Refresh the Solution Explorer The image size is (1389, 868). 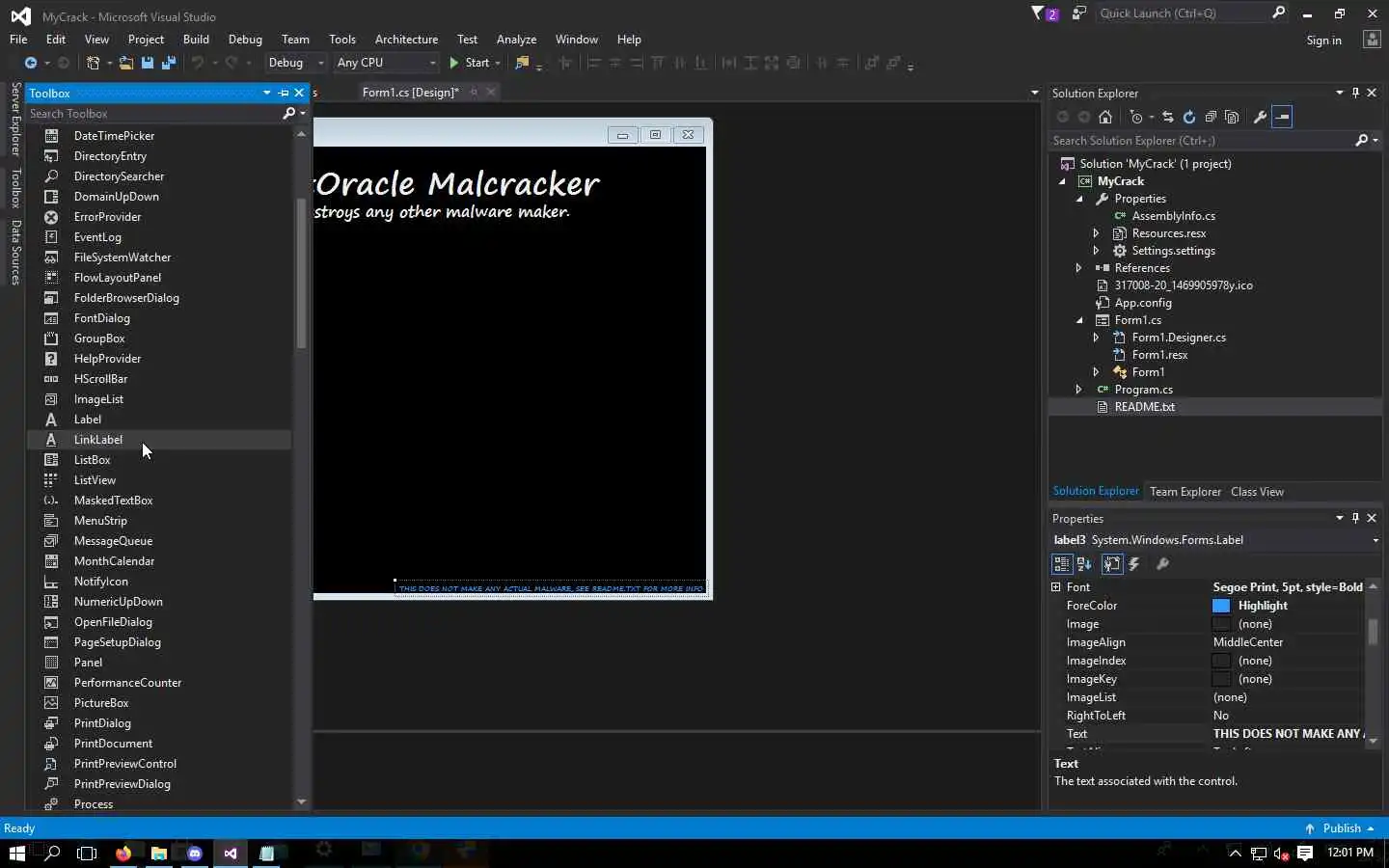1189,117
